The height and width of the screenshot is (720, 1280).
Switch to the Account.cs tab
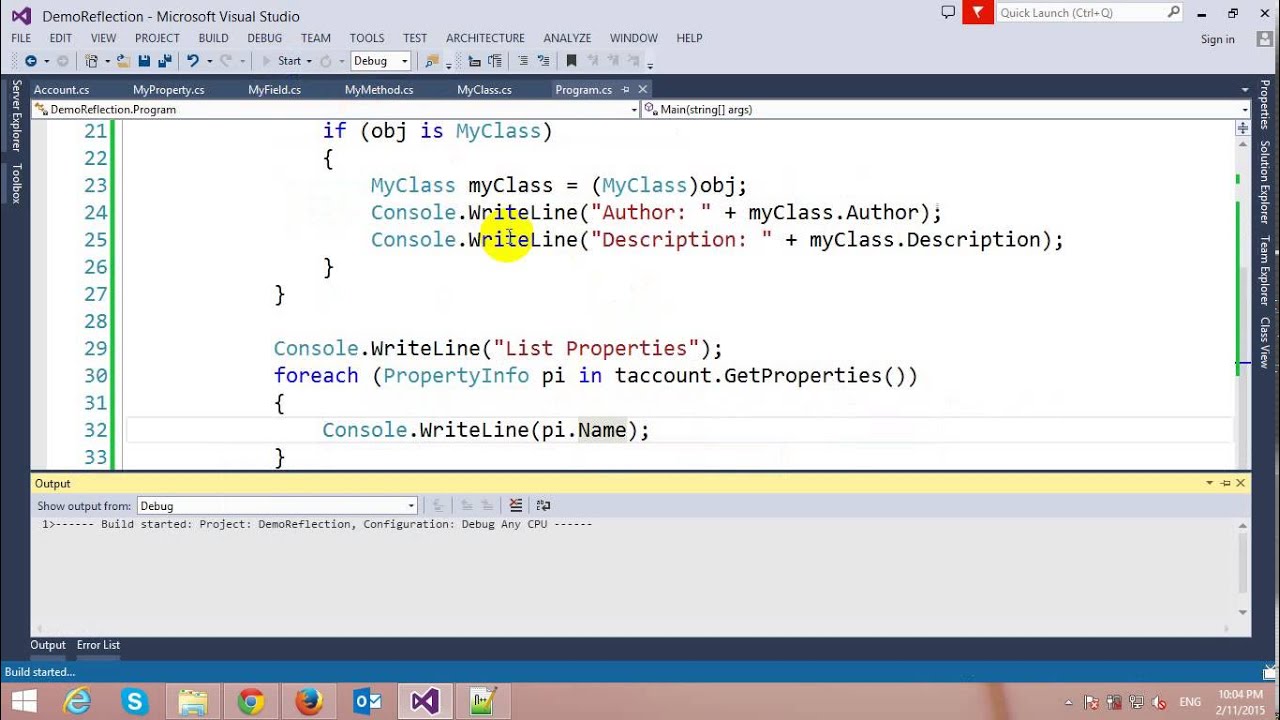click(x=62, y=90)
